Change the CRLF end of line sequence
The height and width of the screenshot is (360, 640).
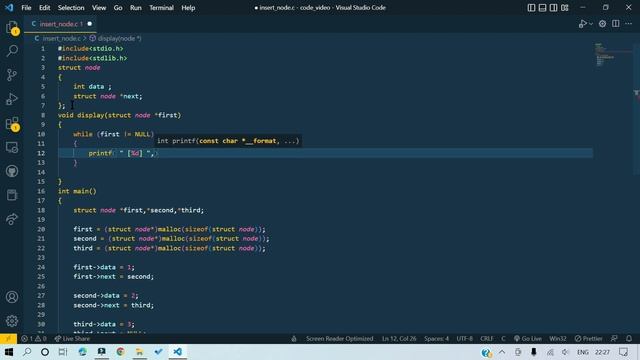[487, 339]
